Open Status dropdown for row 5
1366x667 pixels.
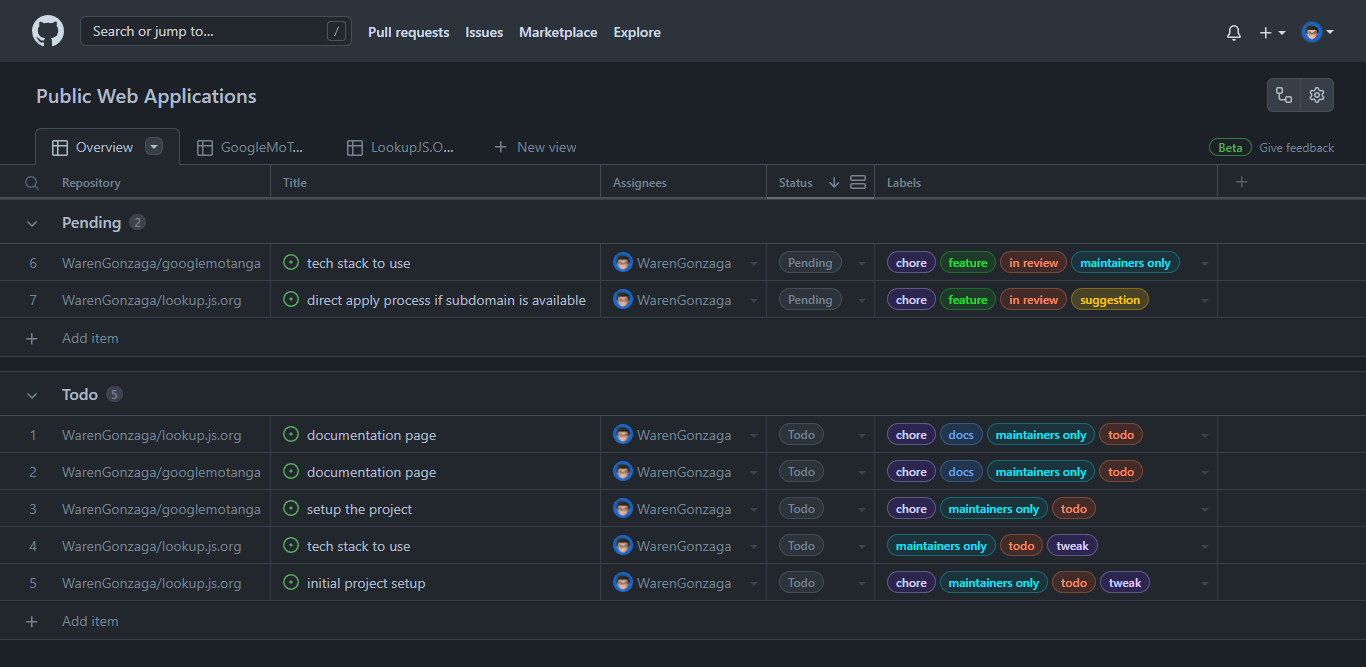[x=861, y=584]
